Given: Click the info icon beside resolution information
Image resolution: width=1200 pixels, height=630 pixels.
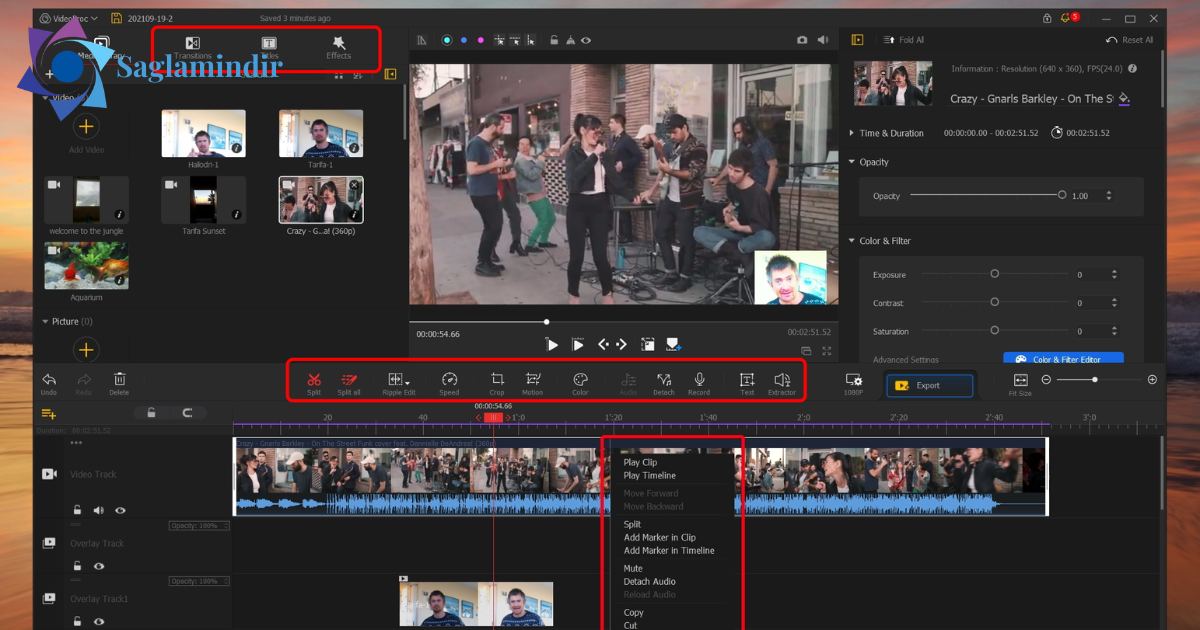Looking at the screenshot, I should 1130,69.
